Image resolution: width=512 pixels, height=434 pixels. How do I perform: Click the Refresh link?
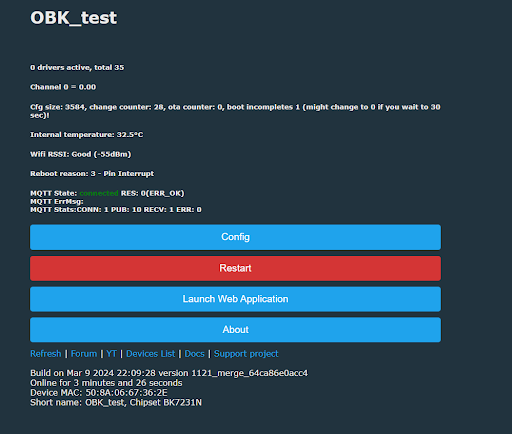[46, 354]
